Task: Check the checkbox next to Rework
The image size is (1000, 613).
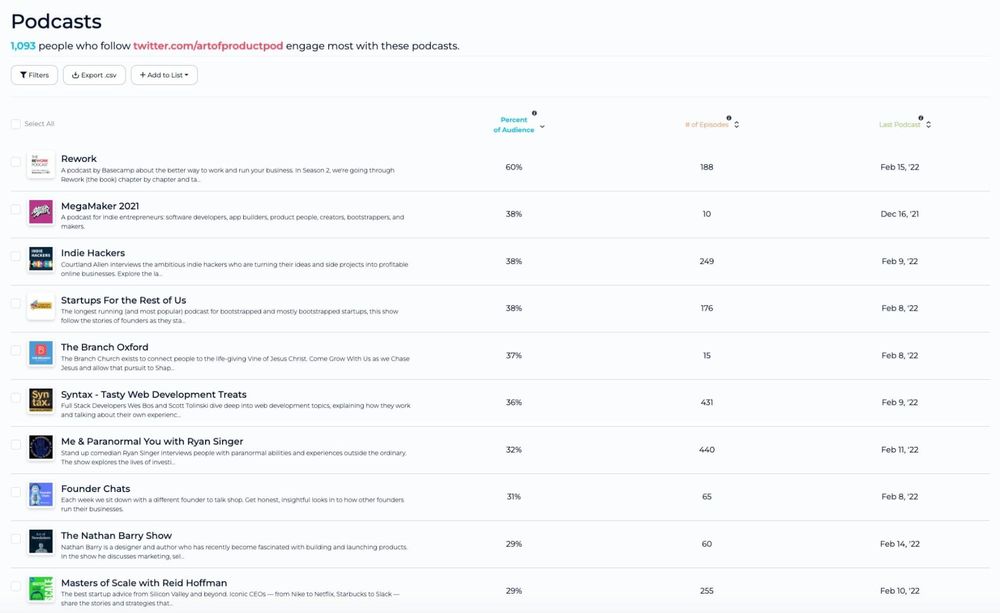Action: [14, 162]
